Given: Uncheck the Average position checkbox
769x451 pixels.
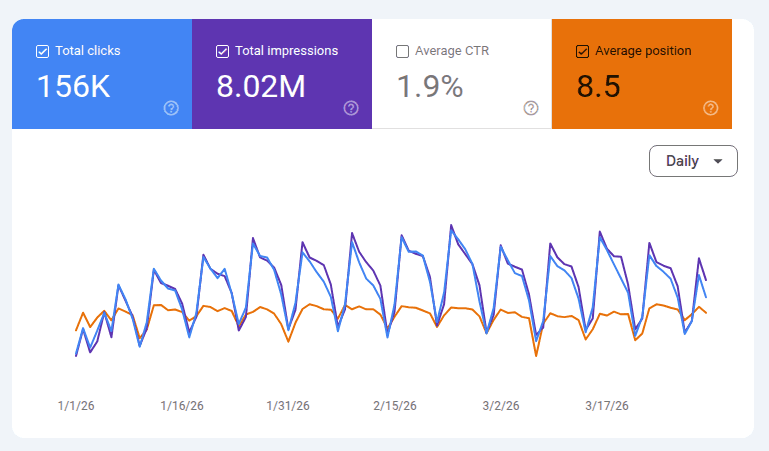Looking at the screenshot, I should tap(582, 51).
